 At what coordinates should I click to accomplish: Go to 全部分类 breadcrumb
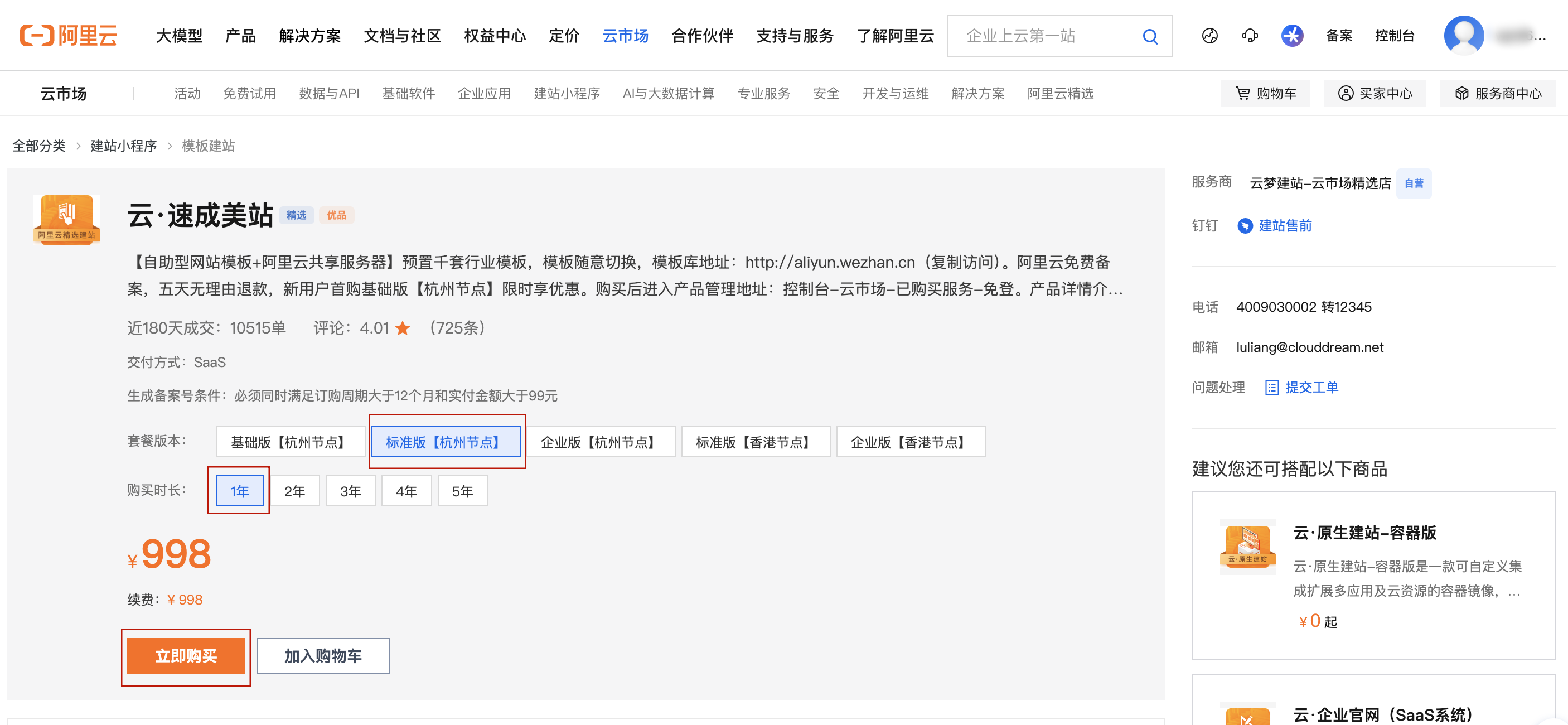[39, 146]
